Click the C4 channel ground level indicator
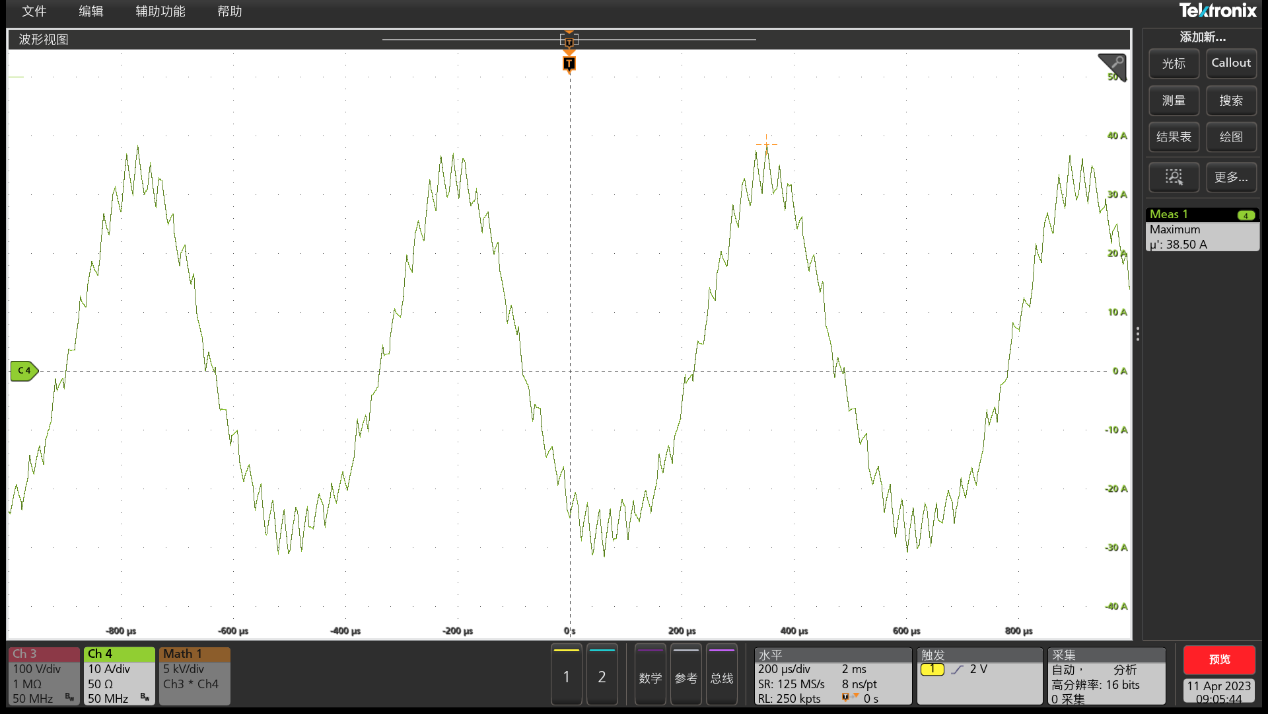Viewport: 1268px width, 714px height. coord(23,371)
